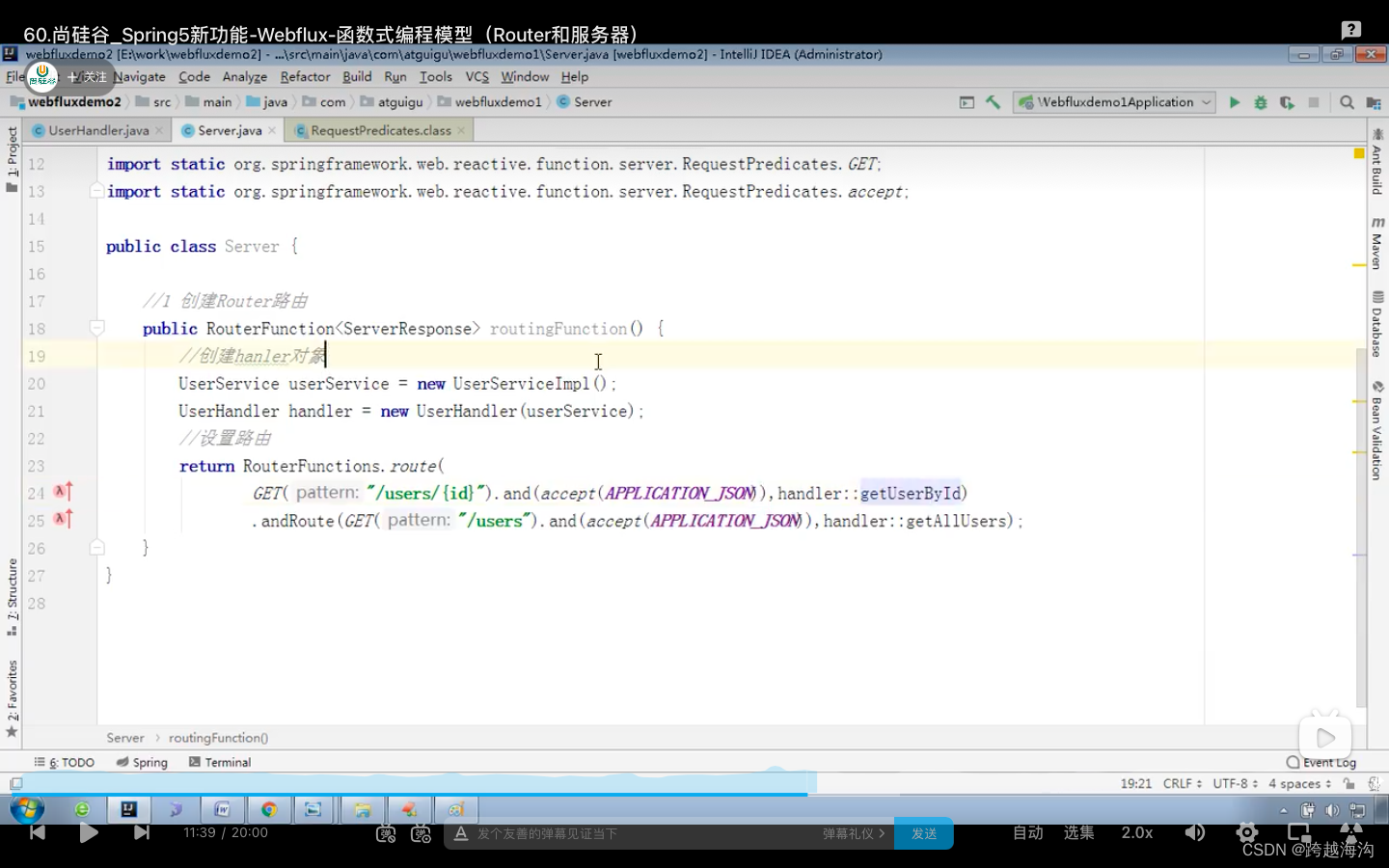1389x868 pixels.
Task: Click the Windows Start orb
Action: [27, 809]
